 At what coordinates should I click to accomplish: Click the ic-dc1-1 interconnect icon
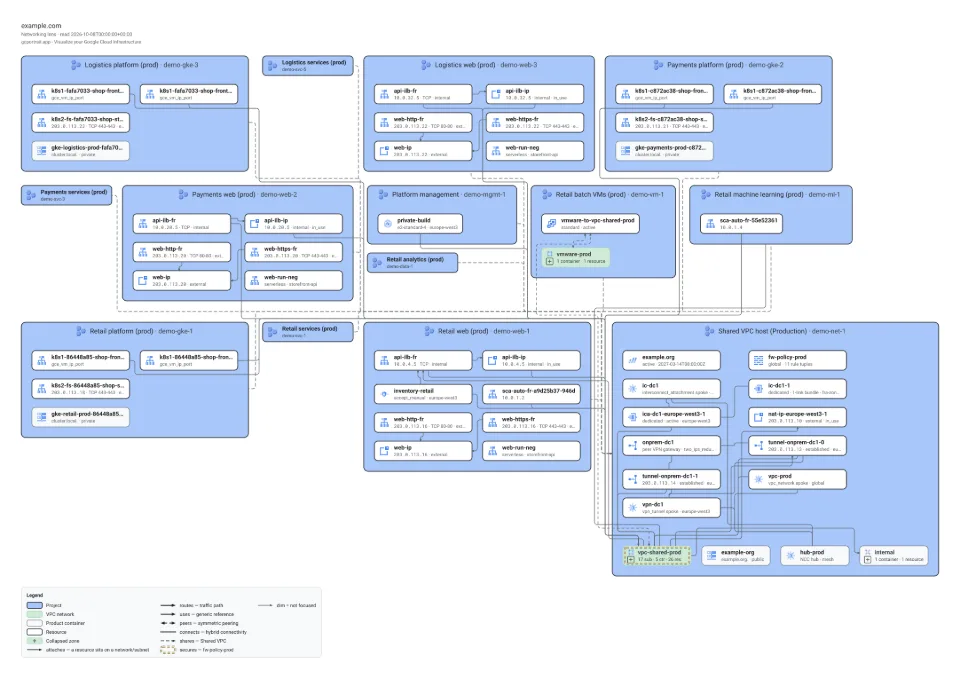[758, 389]
